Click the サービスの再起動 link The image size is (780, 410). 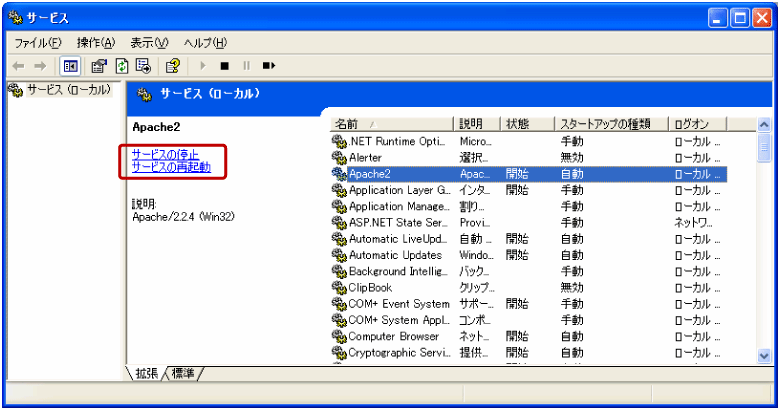tap(171, 167)
